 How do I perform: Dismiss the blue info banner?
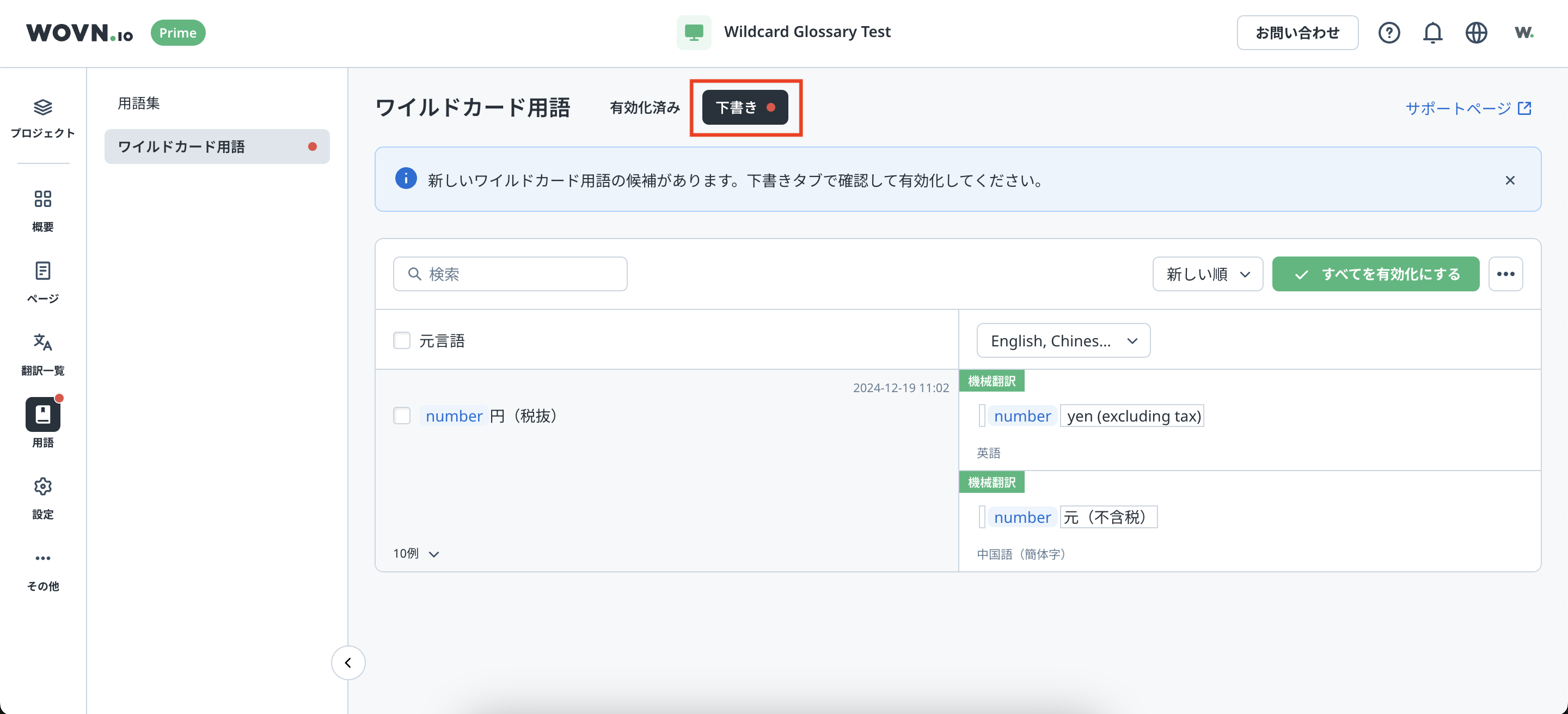[1510, 180]
